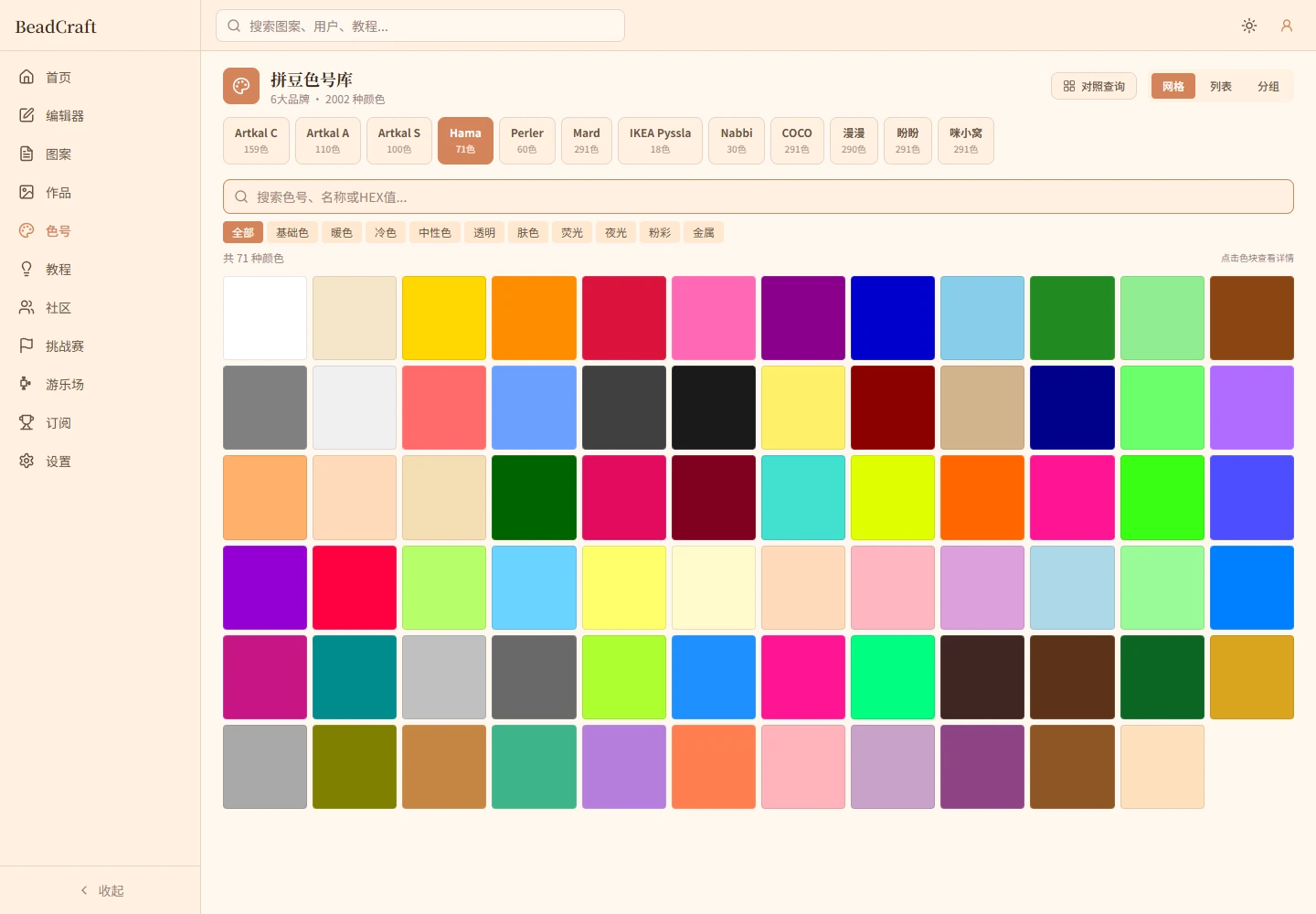The height and width of the screenshot is (914, 1316).
Task: Pick the bright yellow color swatch
Action: coord(444,318)
